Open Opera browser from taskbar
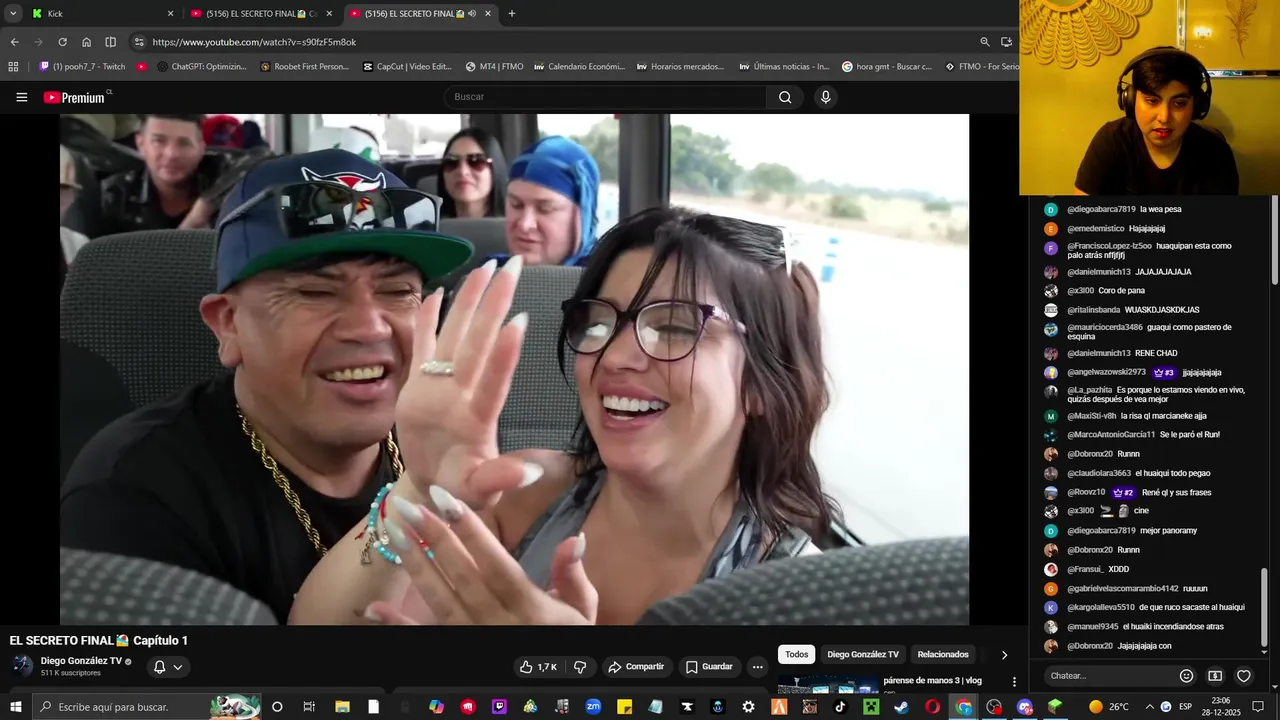This screenshot has width=1280, height=720. 933,707
